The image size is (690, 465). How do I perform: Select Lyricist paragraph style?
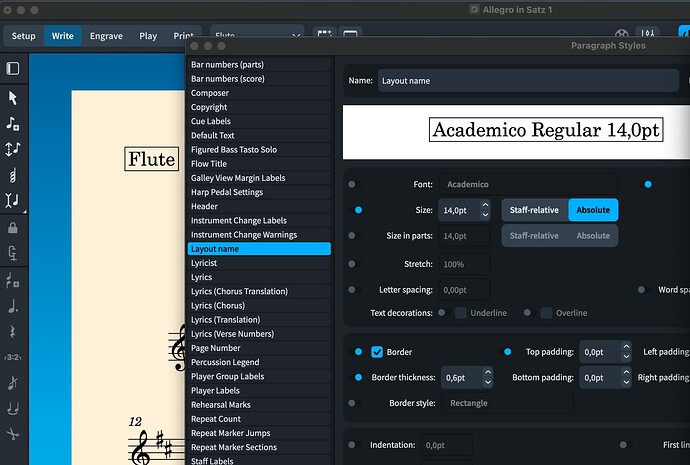pos(259,263)
